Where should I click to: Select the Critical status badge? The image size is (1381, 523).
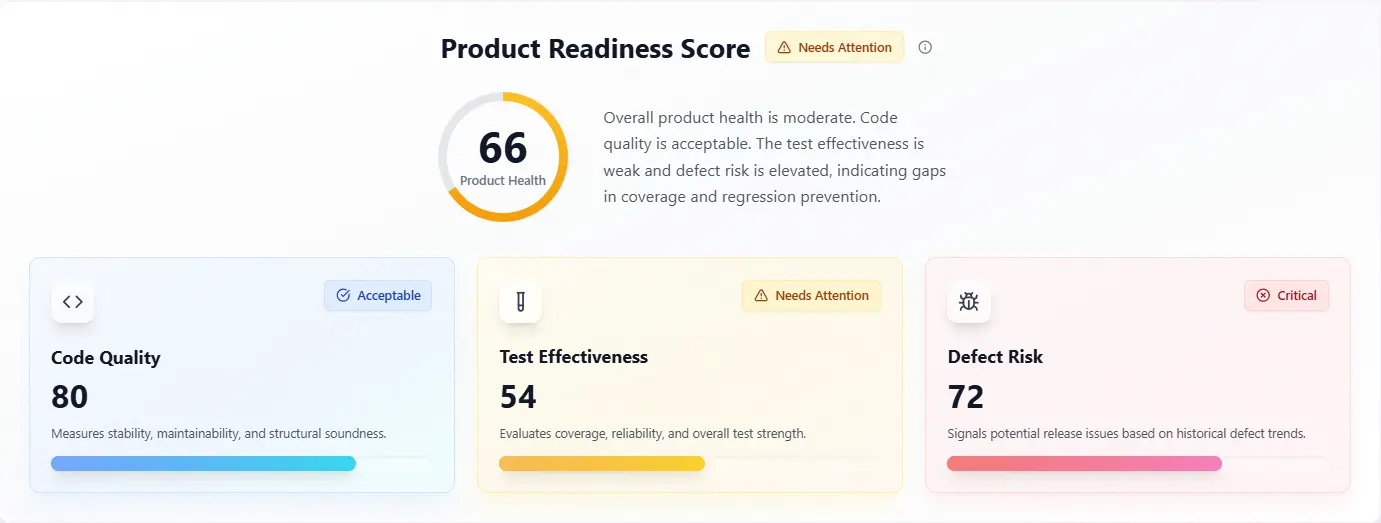click(1287, 295)
